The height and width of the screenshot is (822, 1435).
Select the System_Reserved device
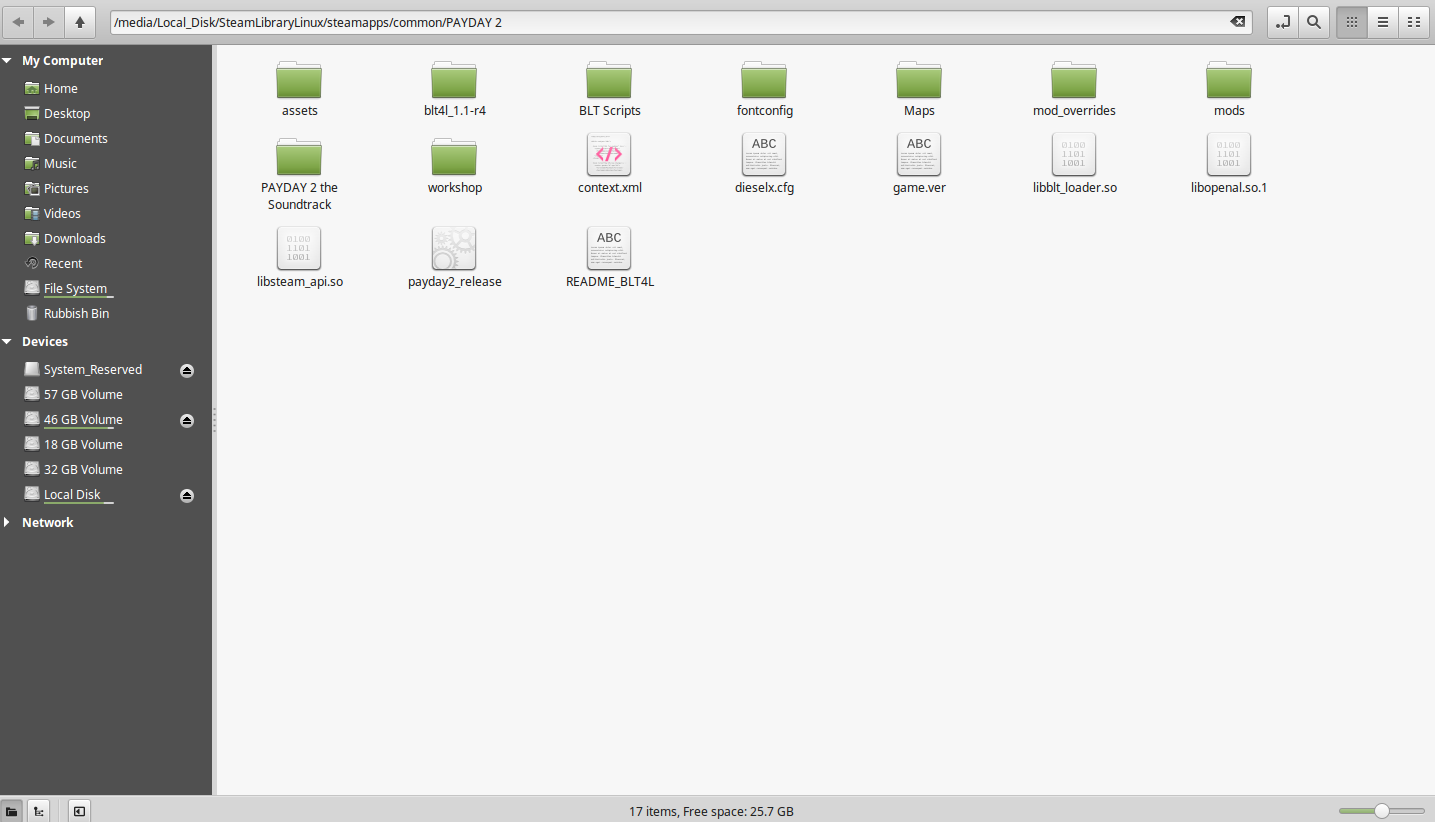93,370
